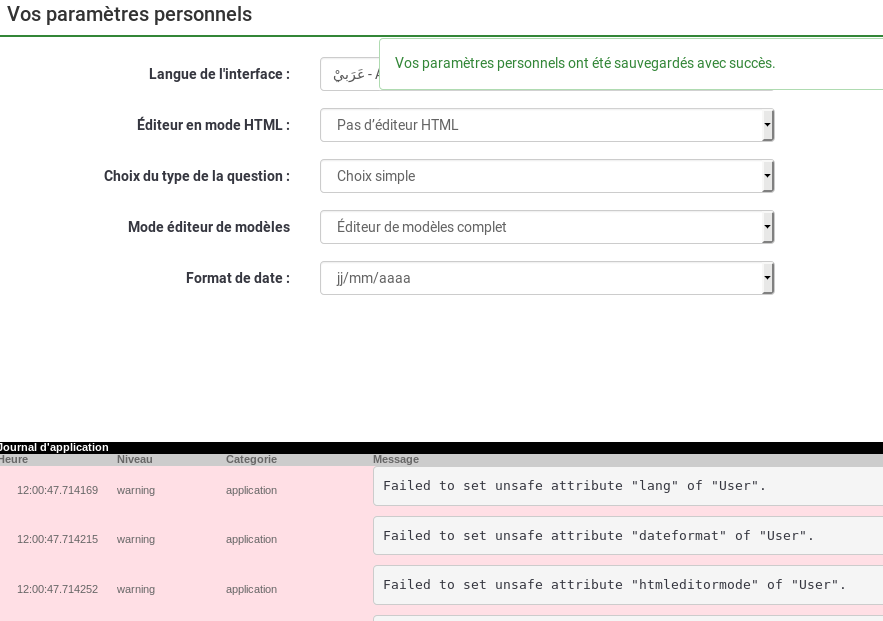Viewport: 883px width, 621px height.
Task: Click the "Éditeur en mode HTML :" label
Action: pyautogui.click(x=213, y=125)
